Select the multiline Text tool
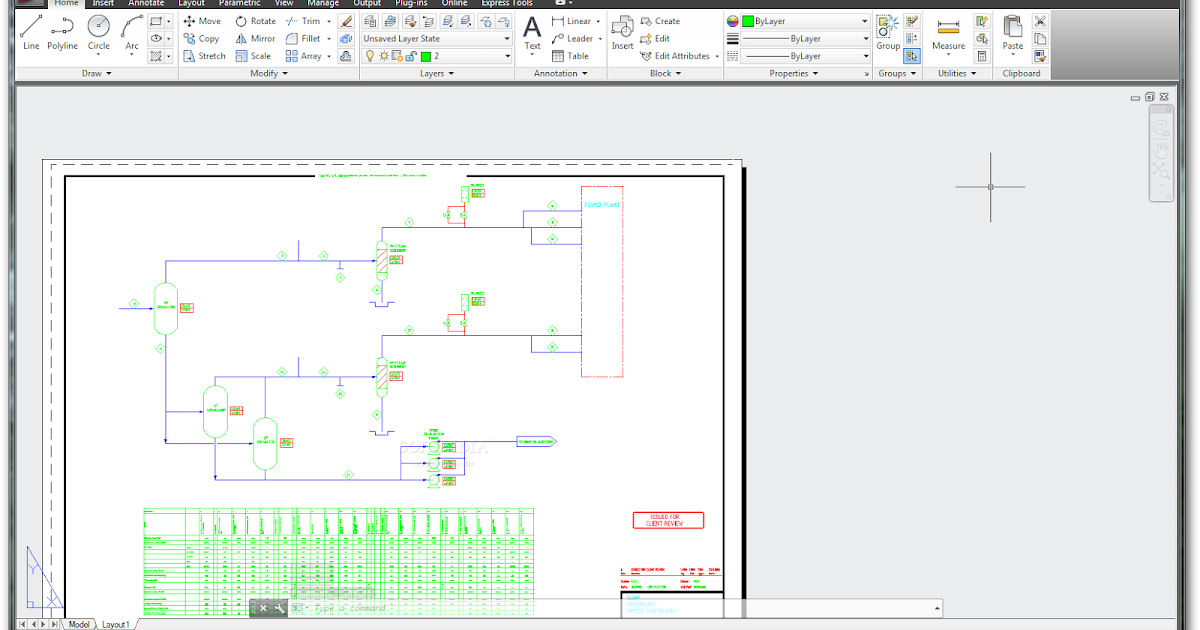Viewport: 1200px width, 630px height. [532, 32]
